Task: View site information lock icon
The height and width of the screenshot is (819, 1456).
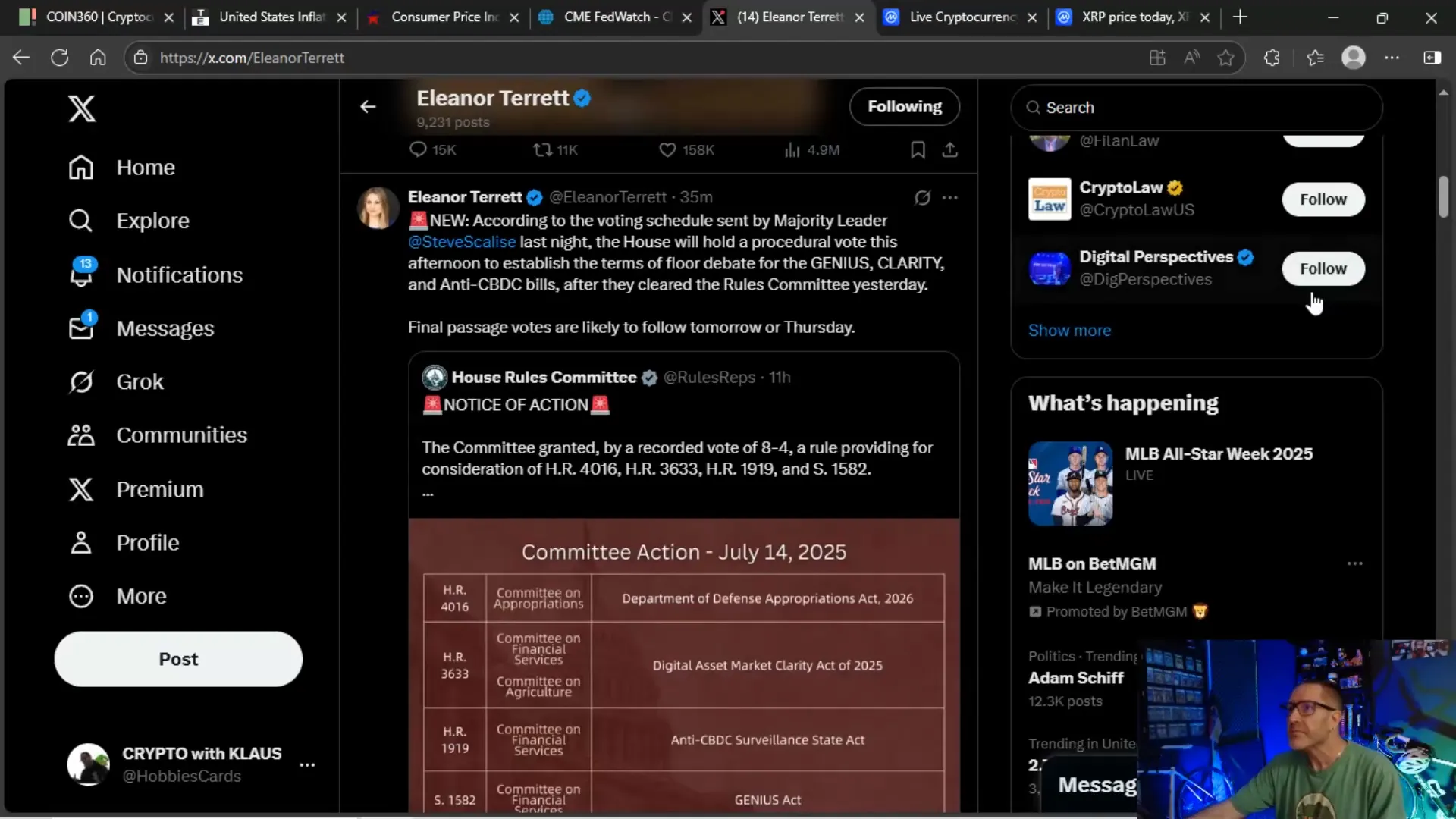Action: click(140, 58)
